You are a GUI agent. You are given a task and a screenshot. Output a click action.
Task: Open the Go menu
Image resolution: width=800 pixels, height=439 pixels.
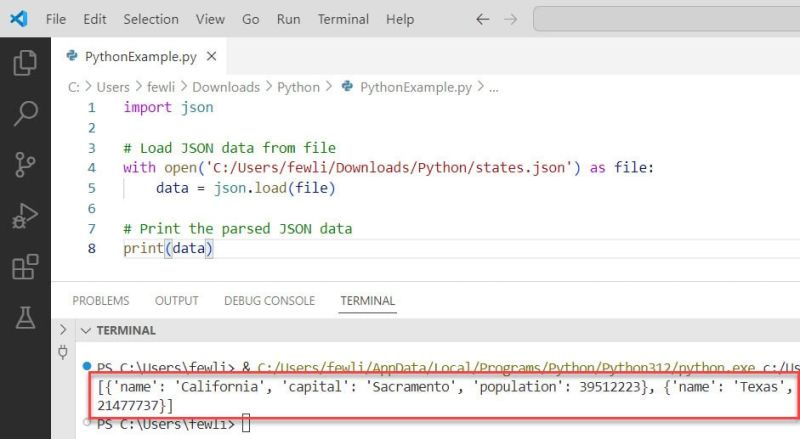tap(251, 19)
